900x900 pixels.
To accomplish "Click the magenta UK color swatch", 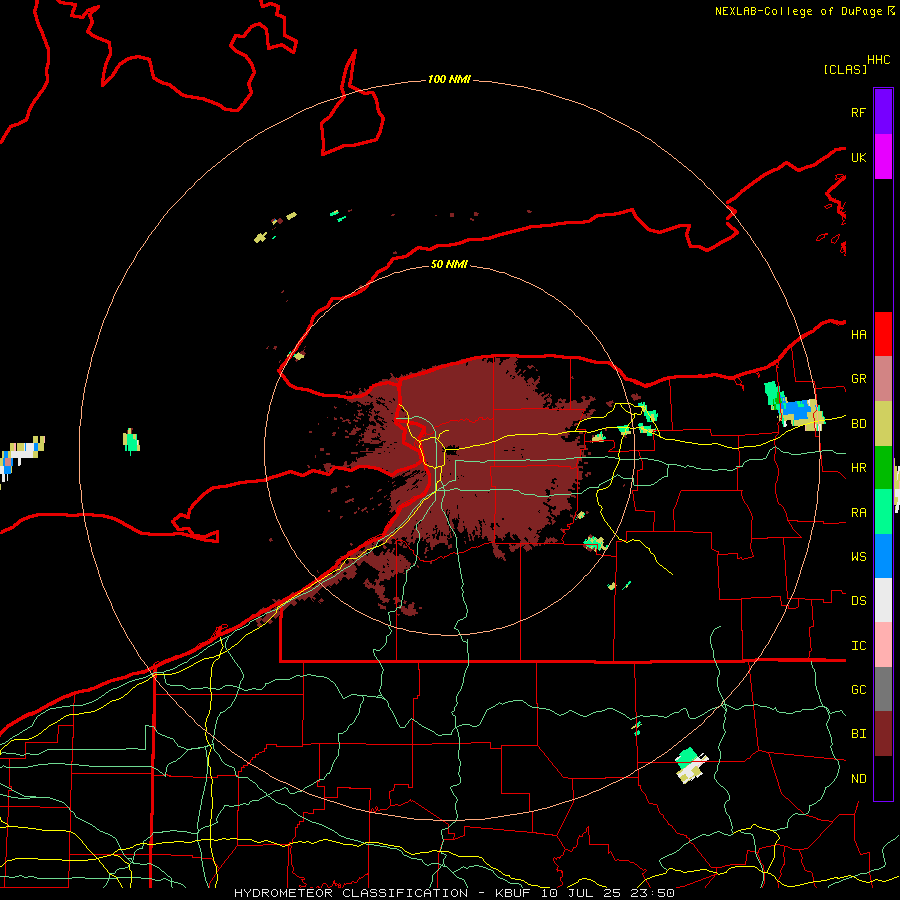I will (883, 157).
